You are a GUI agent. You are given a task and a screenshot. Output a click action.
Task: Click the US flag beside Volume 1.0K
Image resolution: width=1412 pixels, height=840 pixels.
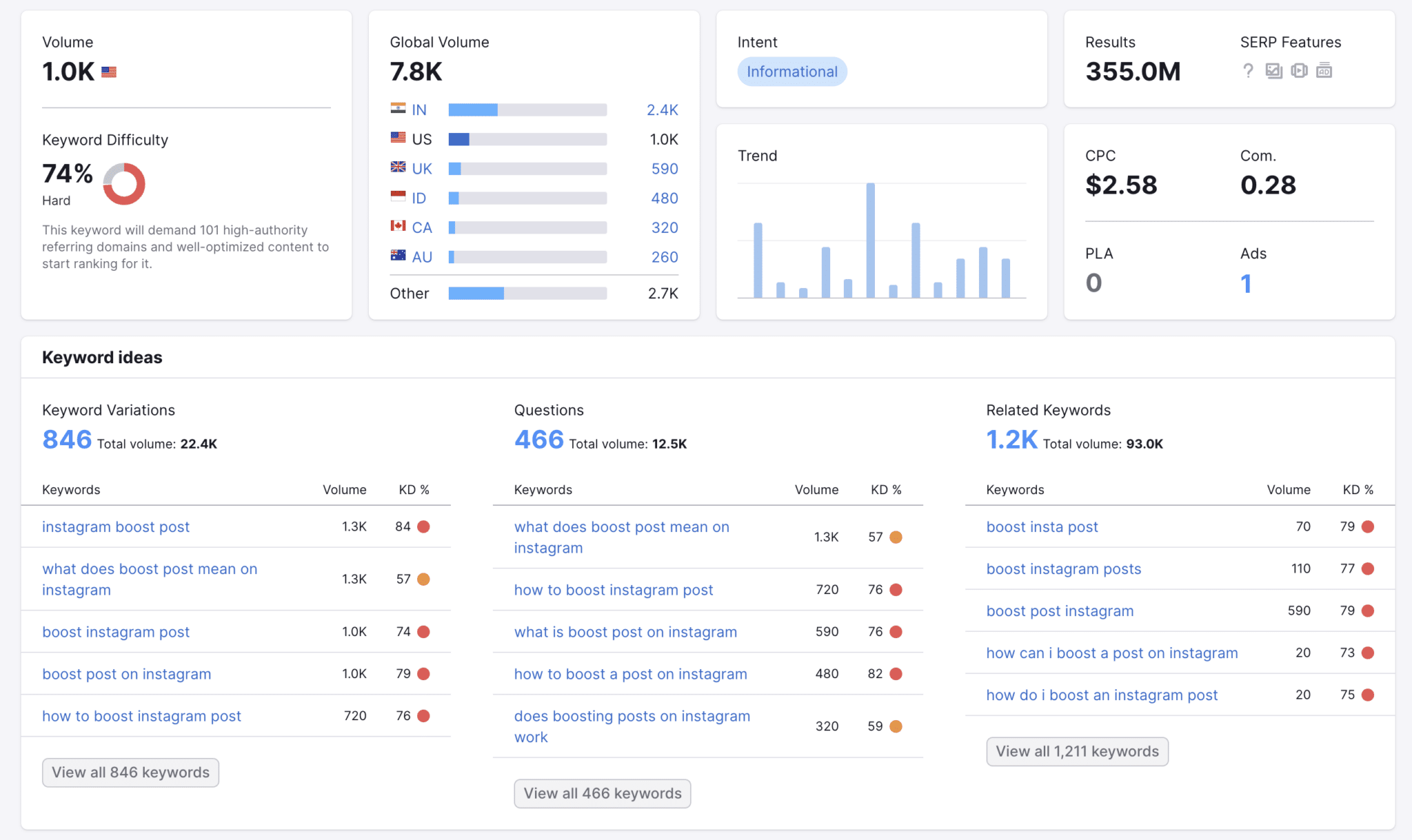pyautogui.click(x=109, y=72)
